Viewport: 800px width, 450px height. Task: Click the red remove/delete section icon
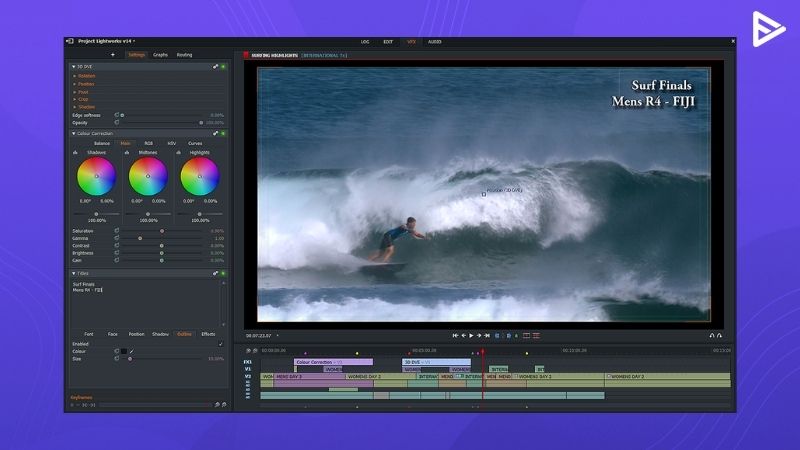536,336
